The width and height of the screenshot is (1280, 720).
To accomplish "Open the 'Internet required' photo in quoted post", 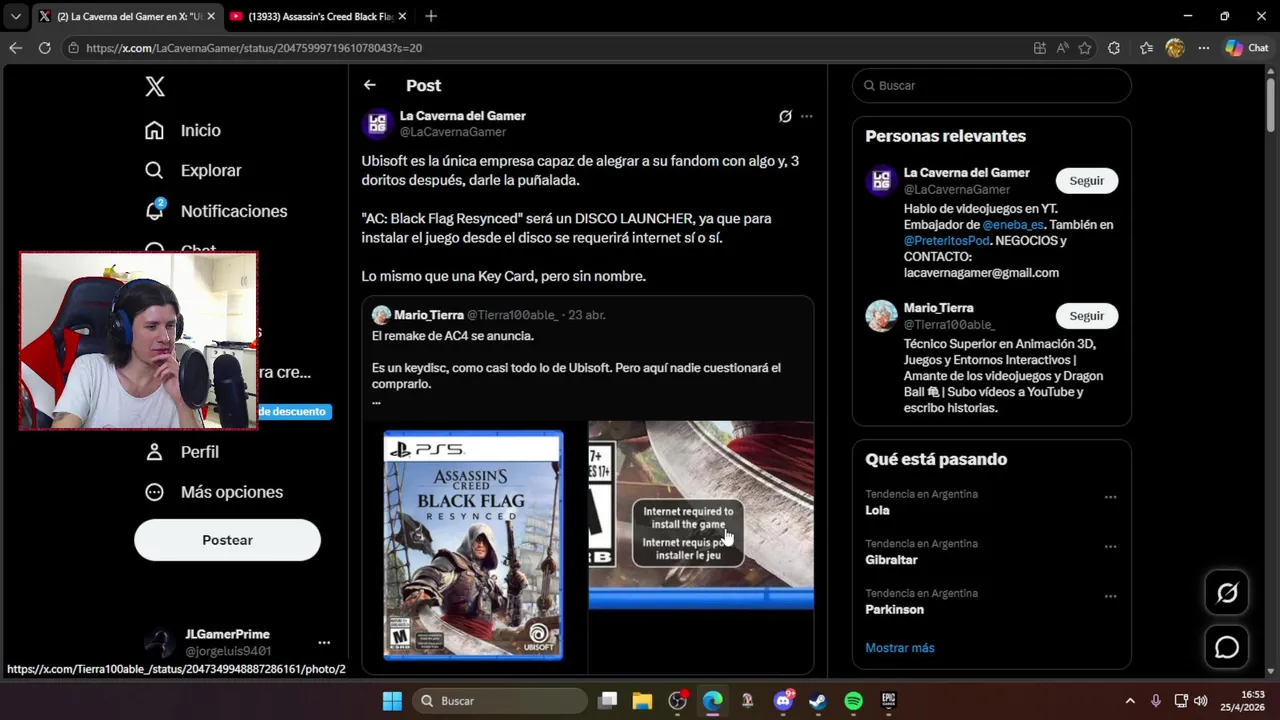I will pyautogui.click(x=701, y=515).
